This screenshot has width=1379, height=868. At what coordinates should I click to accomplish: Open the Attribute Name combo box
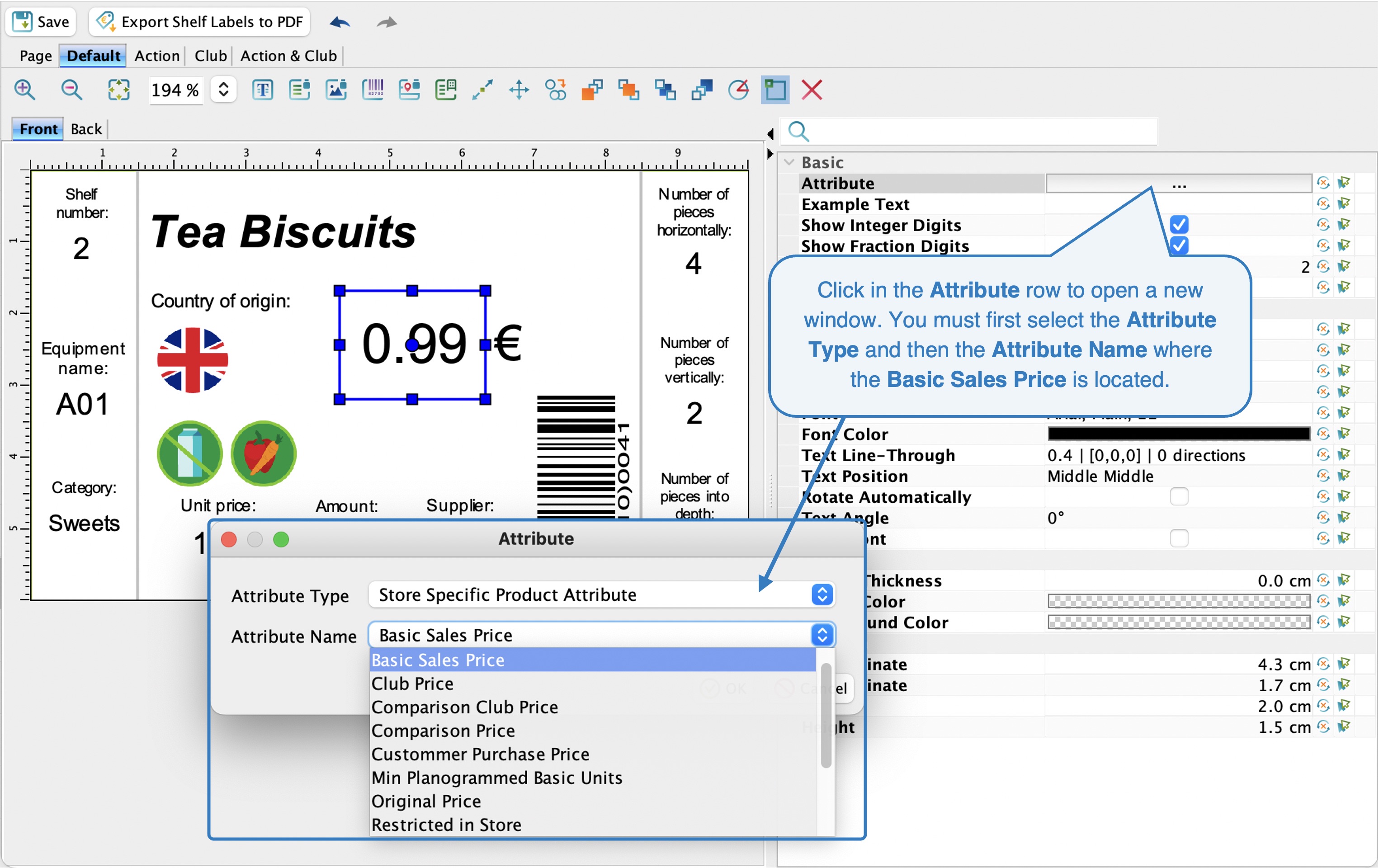(602, 635)
